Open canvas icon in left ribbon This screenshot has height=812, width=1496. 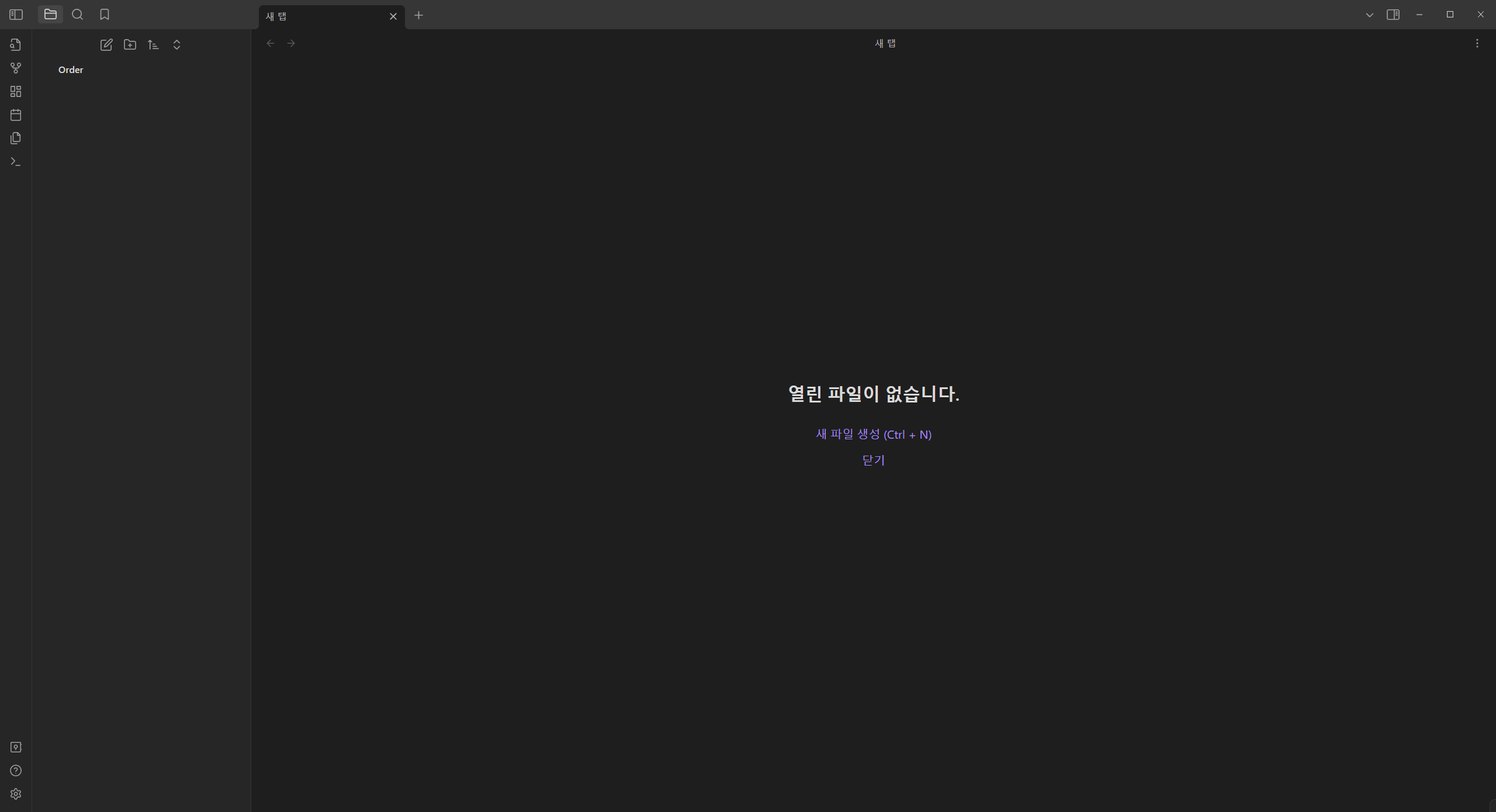tap(16, 92)
